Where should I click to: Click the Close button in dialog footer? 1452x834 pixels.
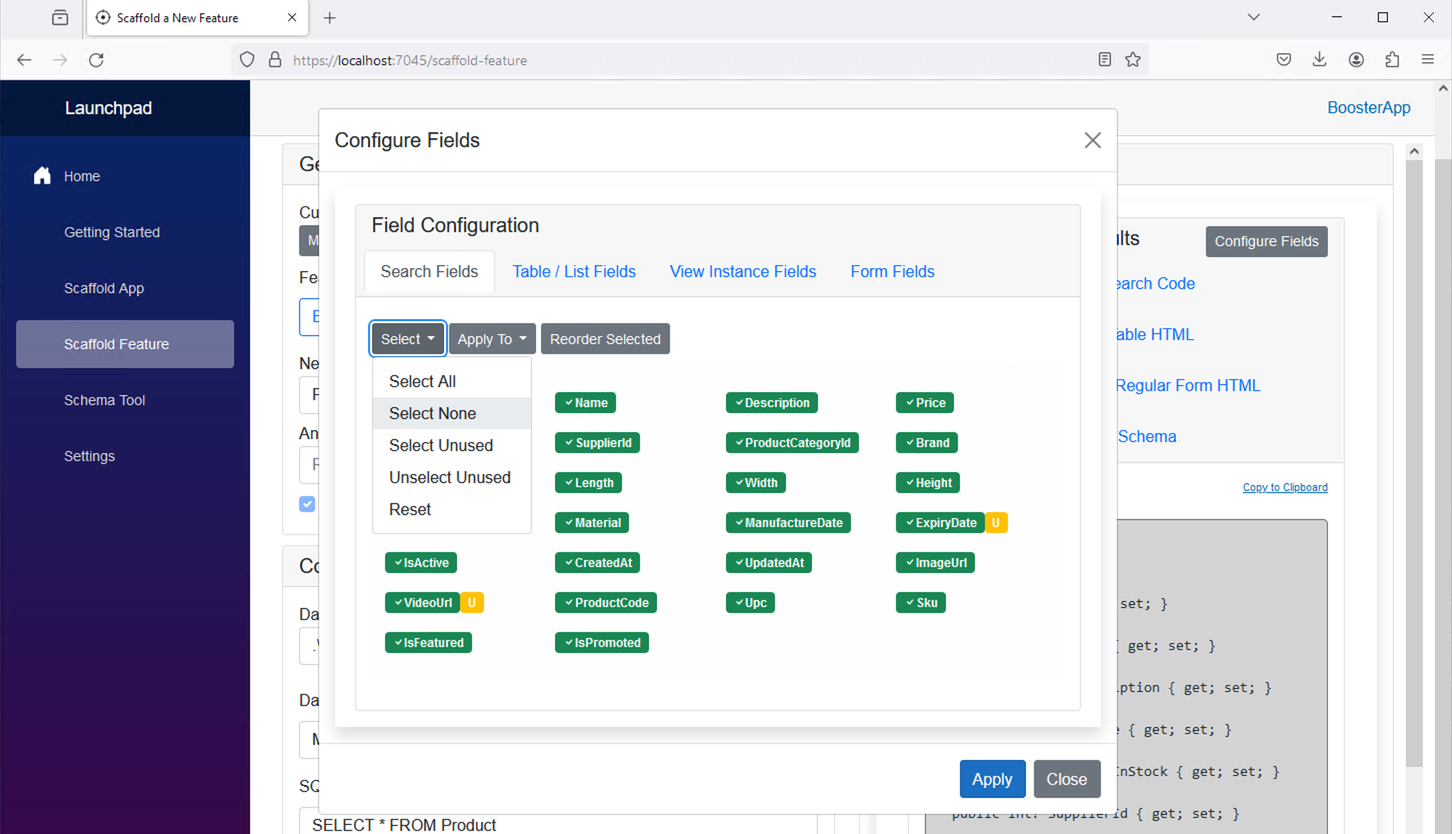1067,779
